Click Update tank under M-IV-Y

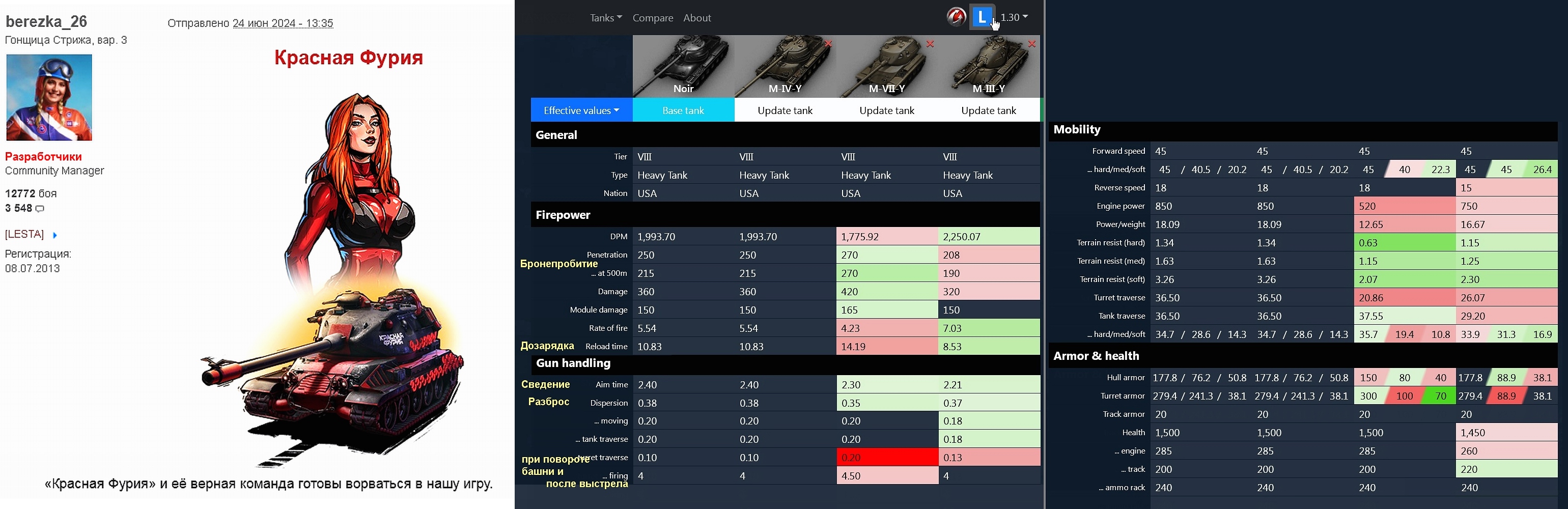pyautogui.click(x=785, y=110)
